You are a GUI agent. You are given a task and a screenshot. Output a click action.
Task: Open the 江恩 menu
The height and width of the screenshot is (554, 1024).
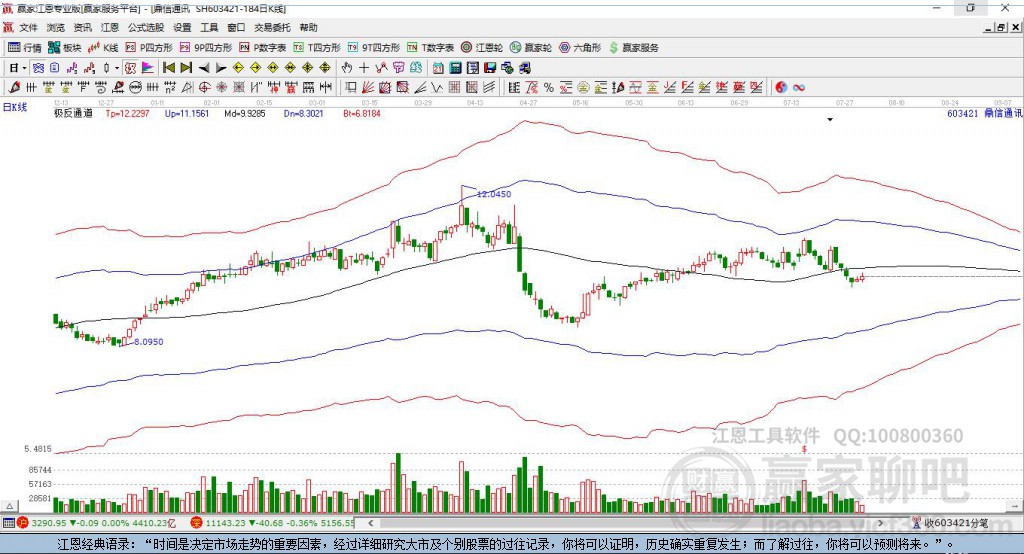[x=110, y=27]
